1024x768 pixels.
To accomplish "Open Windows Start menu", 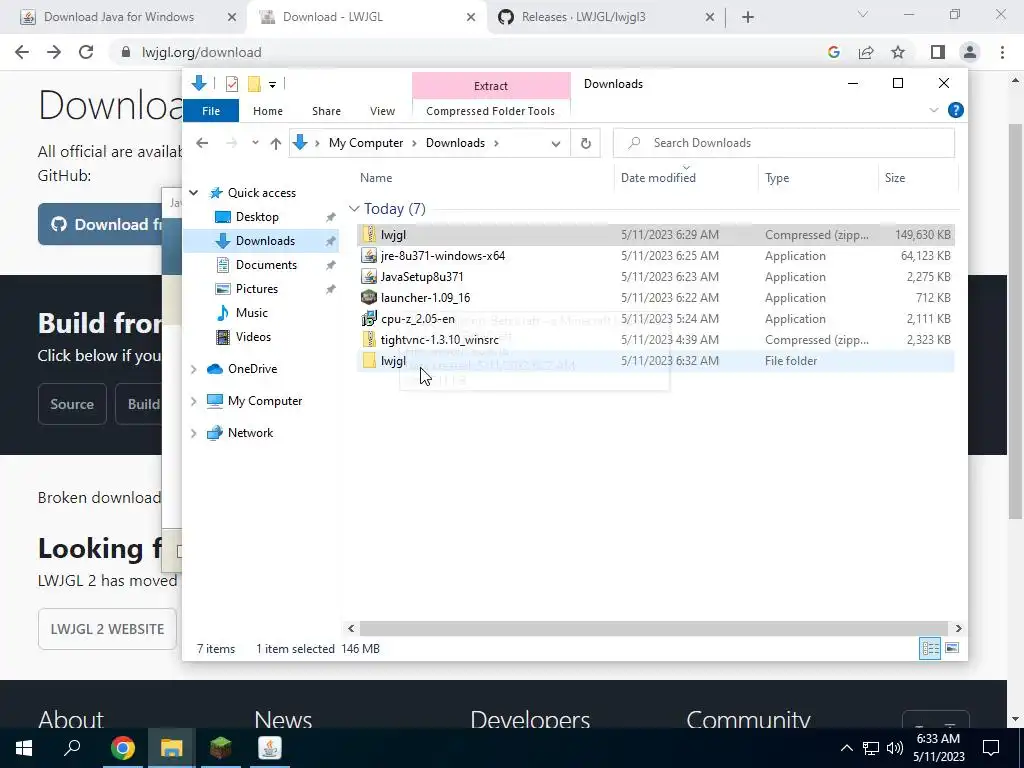I will 24,748.
